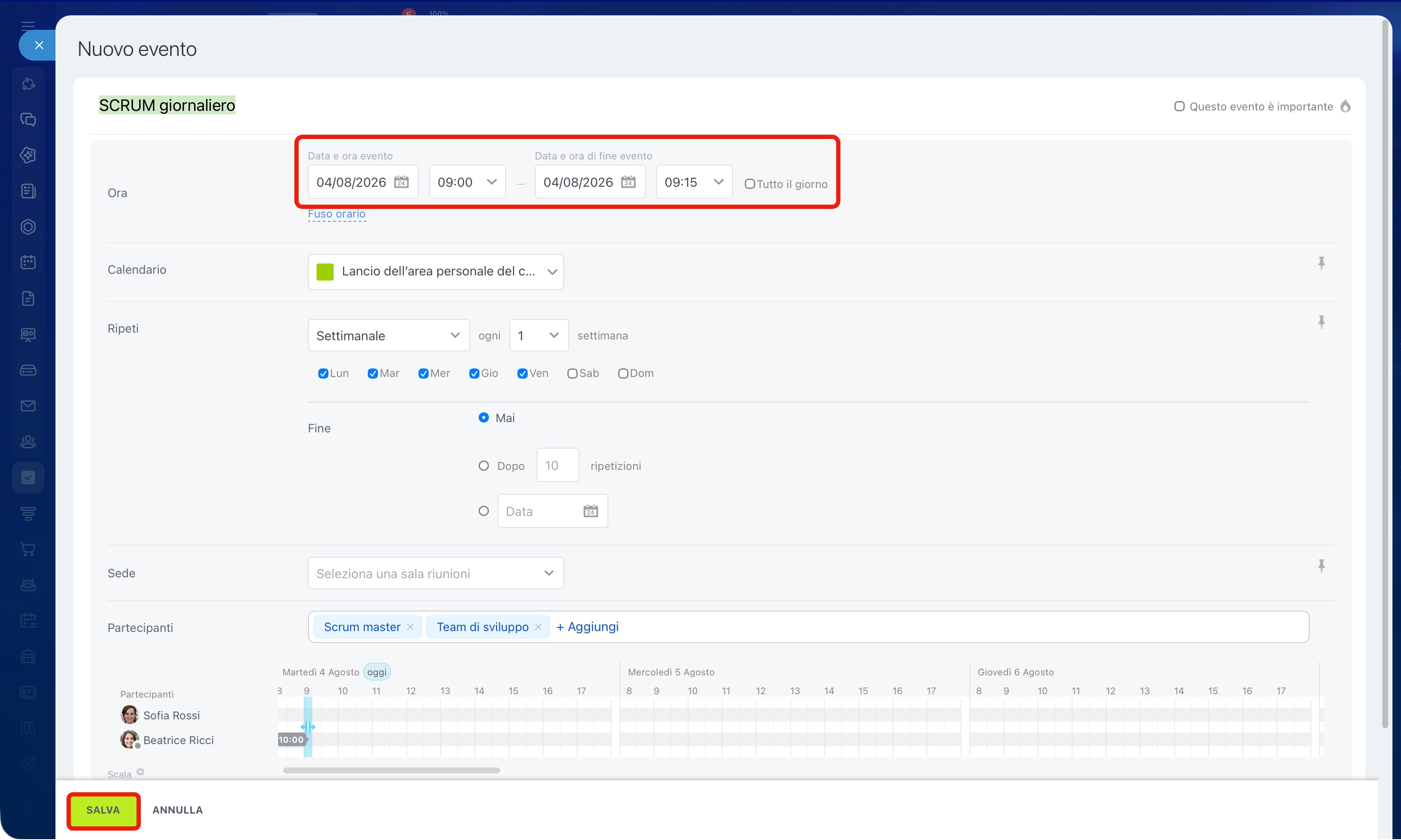Open the Settimanale repeat frequency dropdown

pyautogui.click(x=389, y=335)
